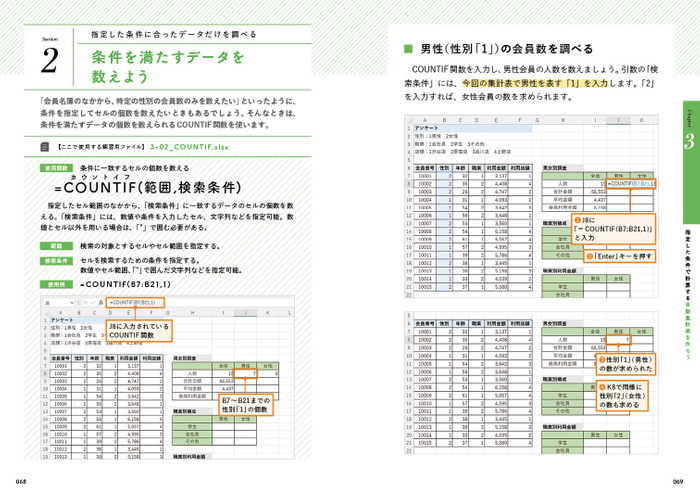
Task: Click the 範囲 green label
Action: click(x=56, y=246)
